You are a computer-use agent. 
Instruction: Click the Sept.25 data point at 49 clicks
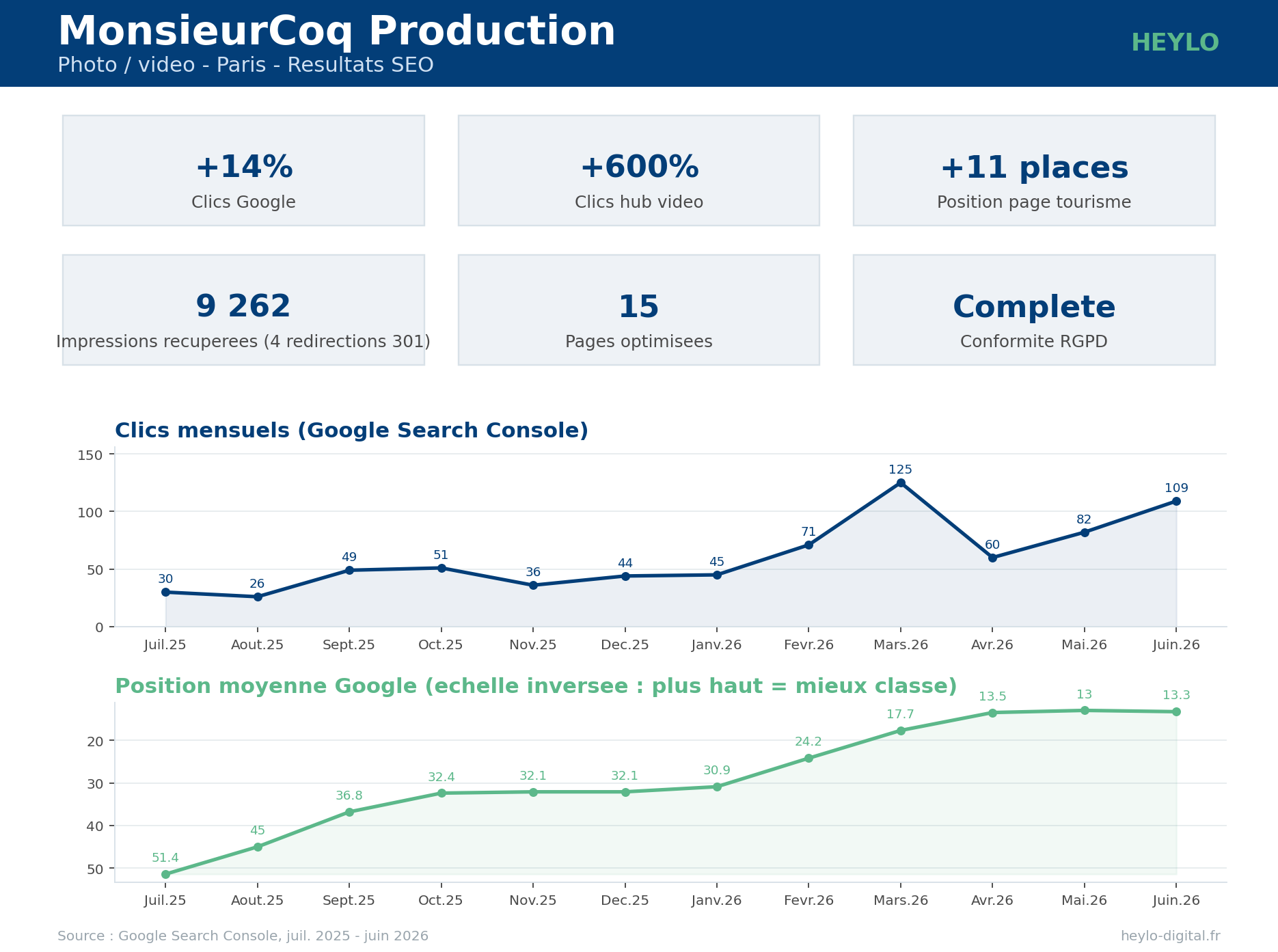pyautogui.click(x=349, y=570)
